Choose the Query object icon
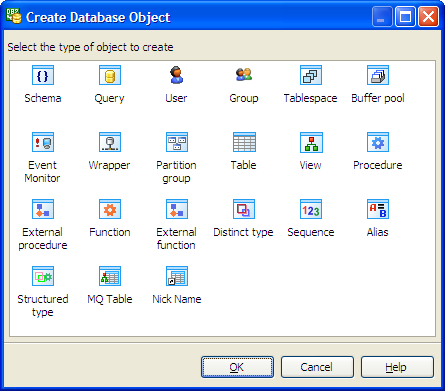445x391 pixels. click(110, 75)
